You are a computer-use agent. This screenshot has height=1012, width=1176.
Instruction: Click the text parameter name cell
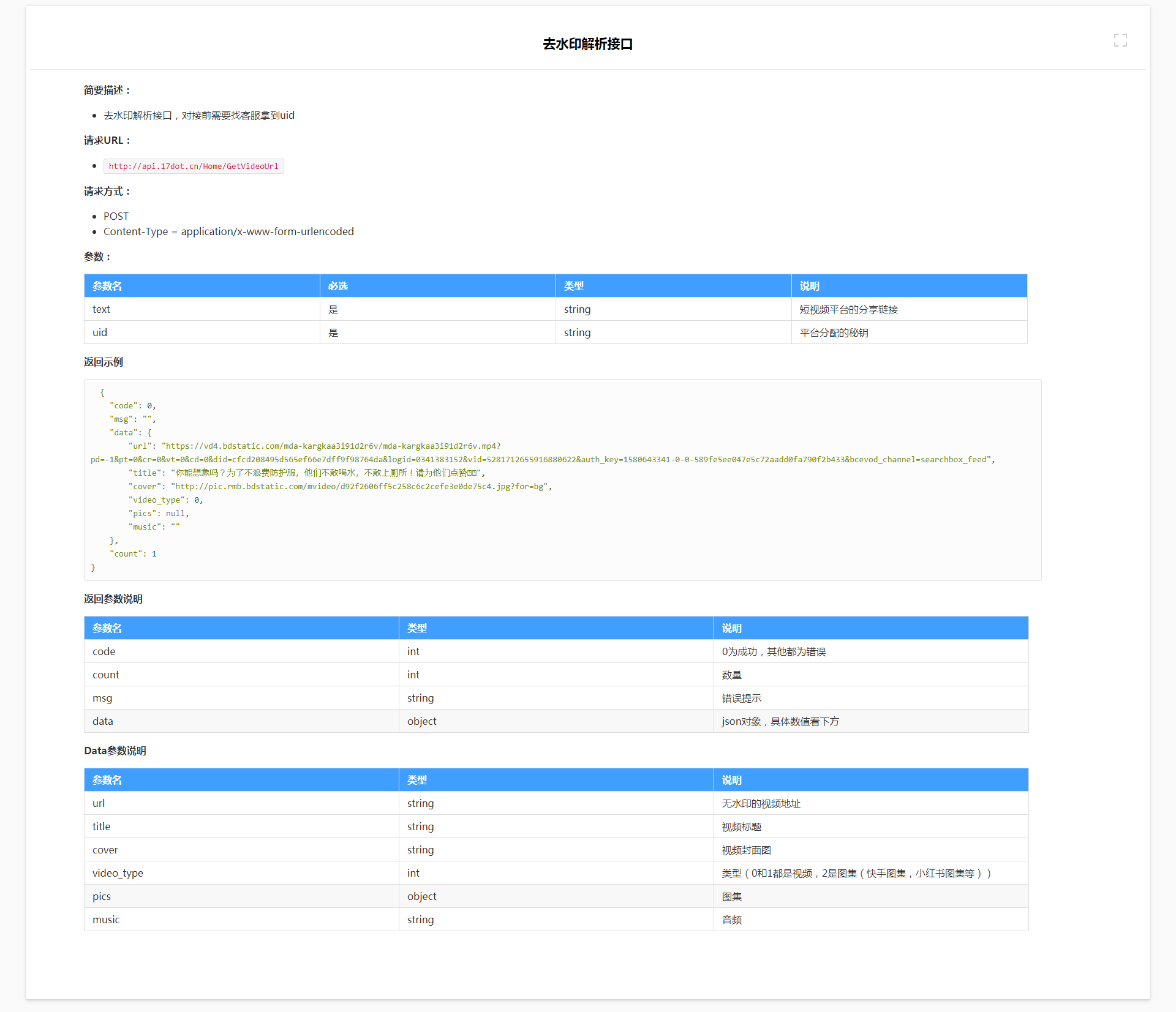pyautogui.click(x=202, y=309)
